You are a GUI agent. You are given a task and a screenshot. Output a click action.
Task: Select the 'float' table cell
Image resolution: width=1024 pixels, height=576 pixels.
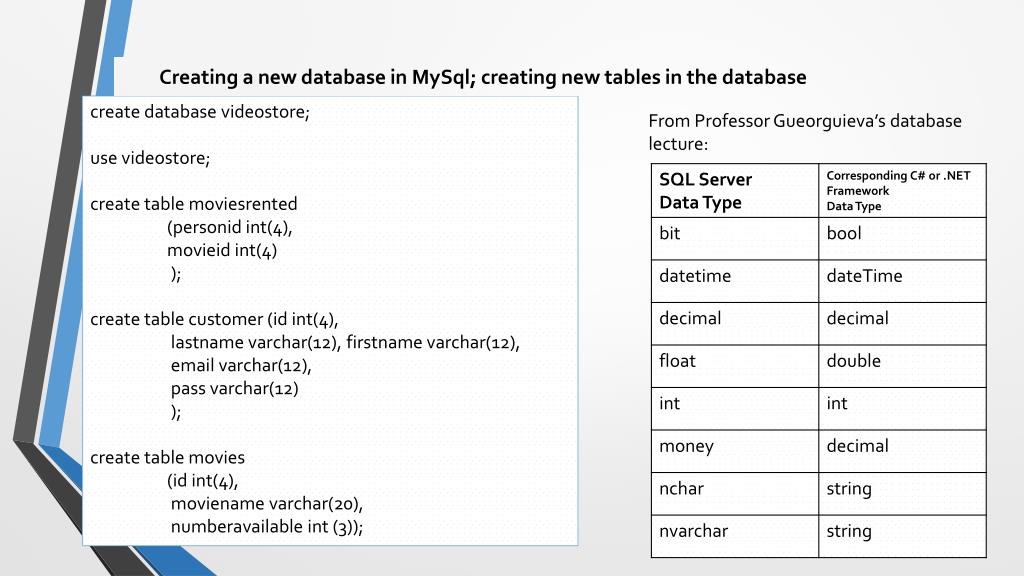click(x=735, y=366)
